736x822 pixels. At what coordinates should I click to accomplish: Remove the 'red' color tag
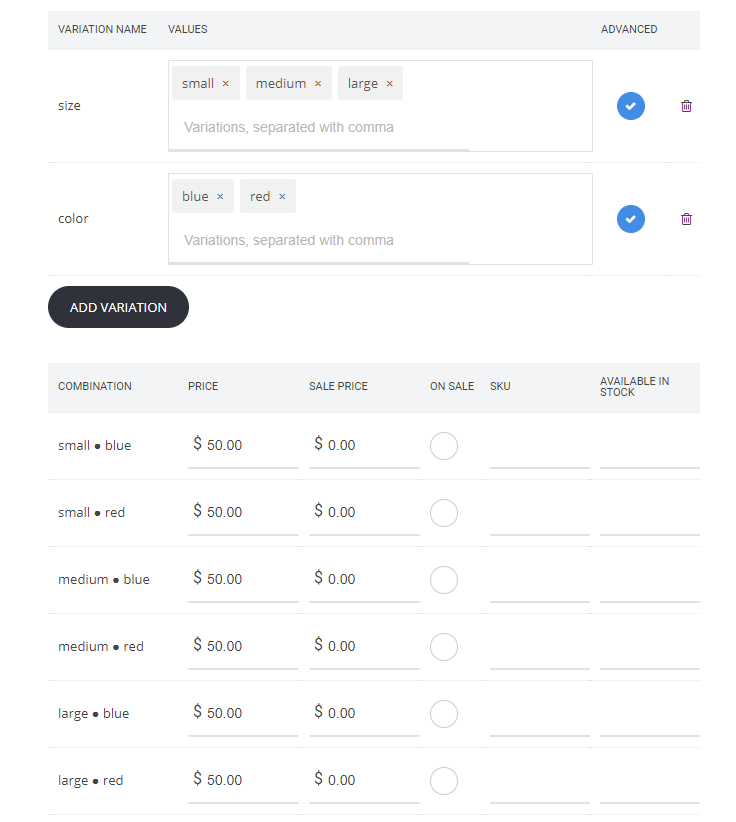click(282, 197)
